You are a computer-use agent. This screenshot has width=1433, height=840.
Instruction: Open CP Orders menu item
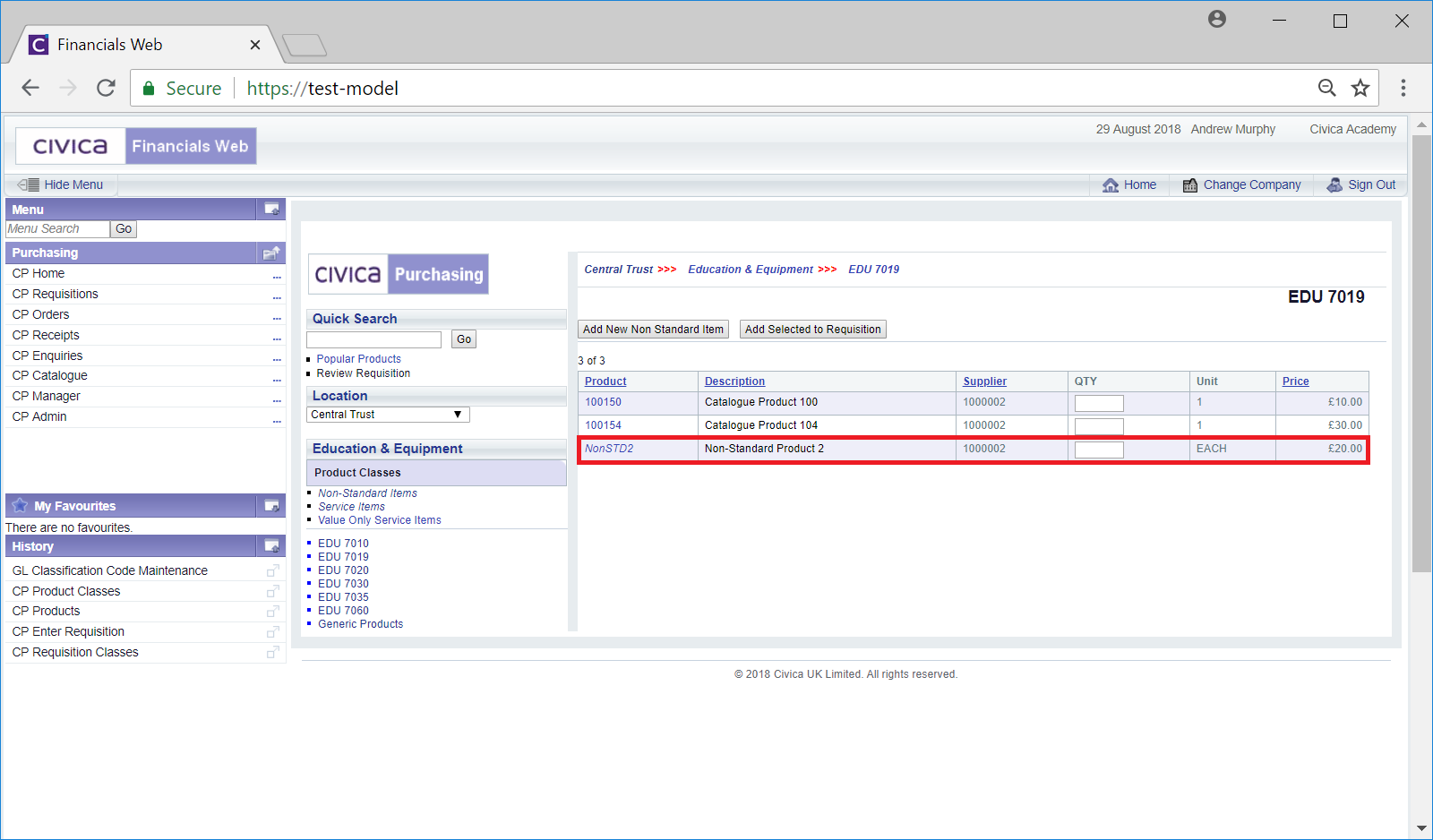[x=41, y=314]
